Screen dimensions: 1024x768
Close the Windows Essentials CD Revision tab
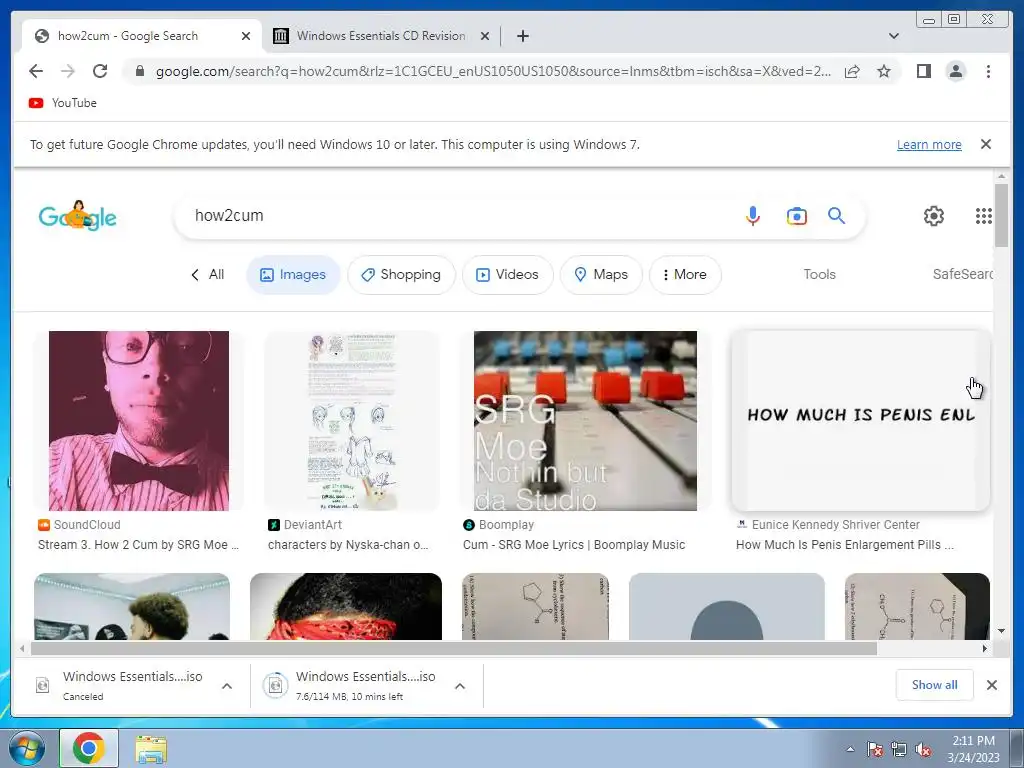[x=485, y=36]
